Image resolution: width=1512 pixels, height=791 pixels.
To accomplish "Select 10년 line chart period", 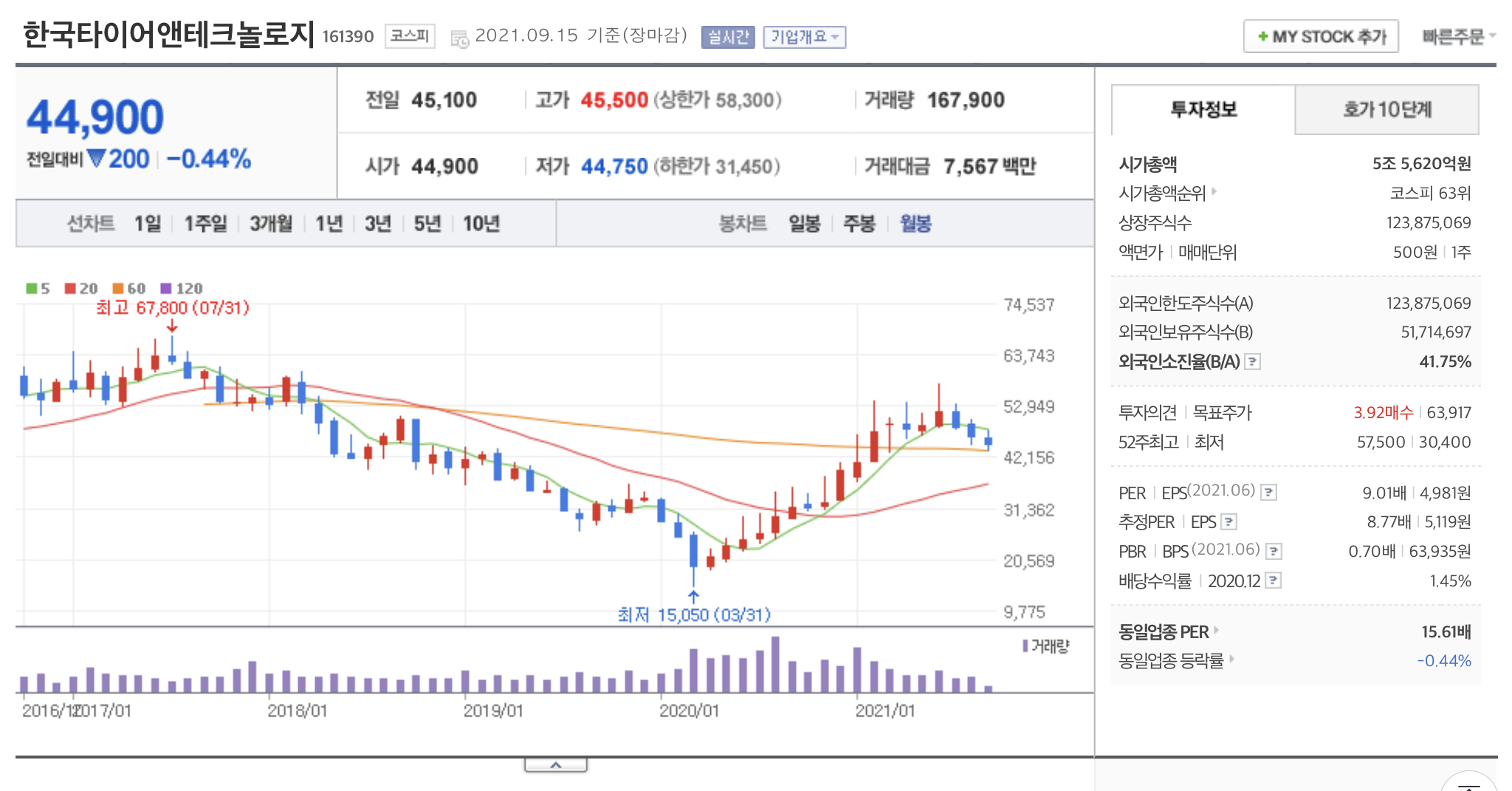I will (x=481, y=223).
